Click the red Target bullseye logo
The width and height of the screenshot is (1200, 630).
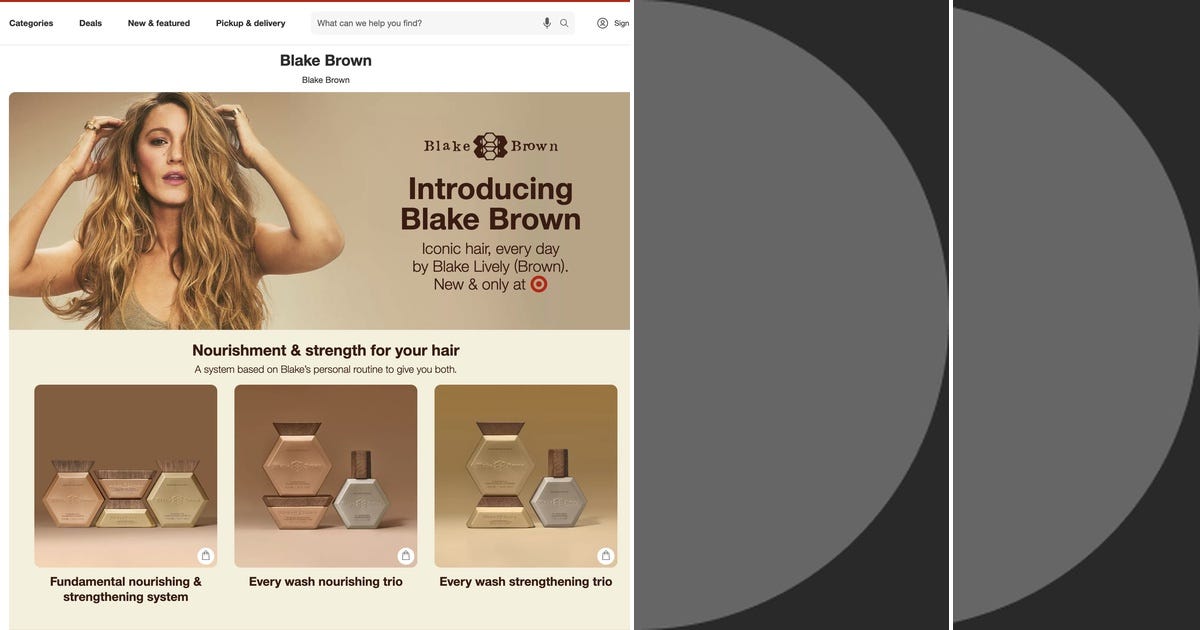click(x=539, y=284)
